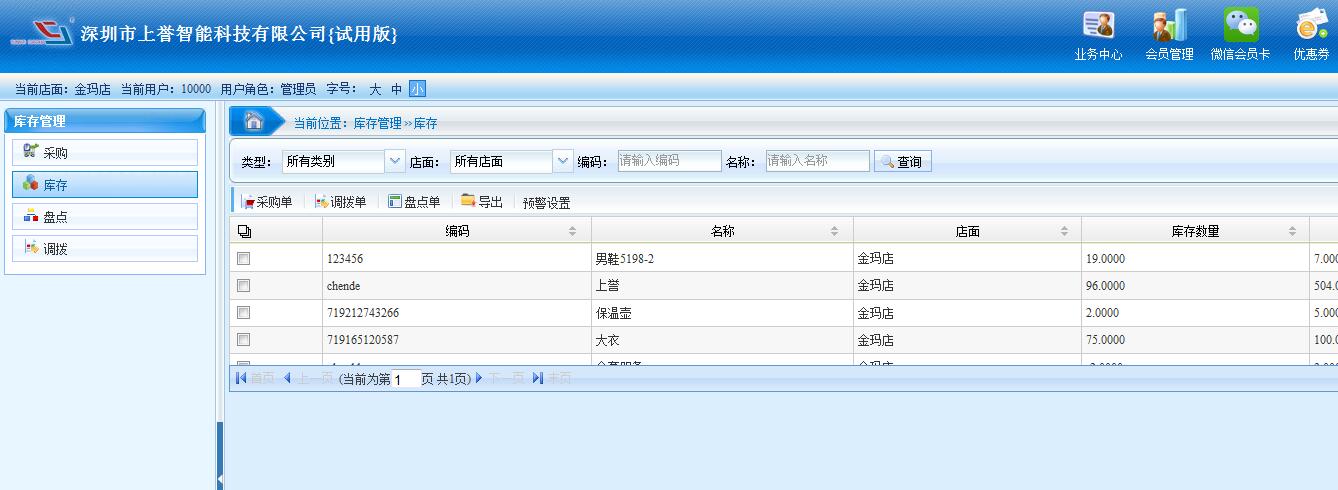Image resolution: width=1338 pixels, height=490 pixels.
Task: Click the home icon in breadcrumb
Action: 254,122
